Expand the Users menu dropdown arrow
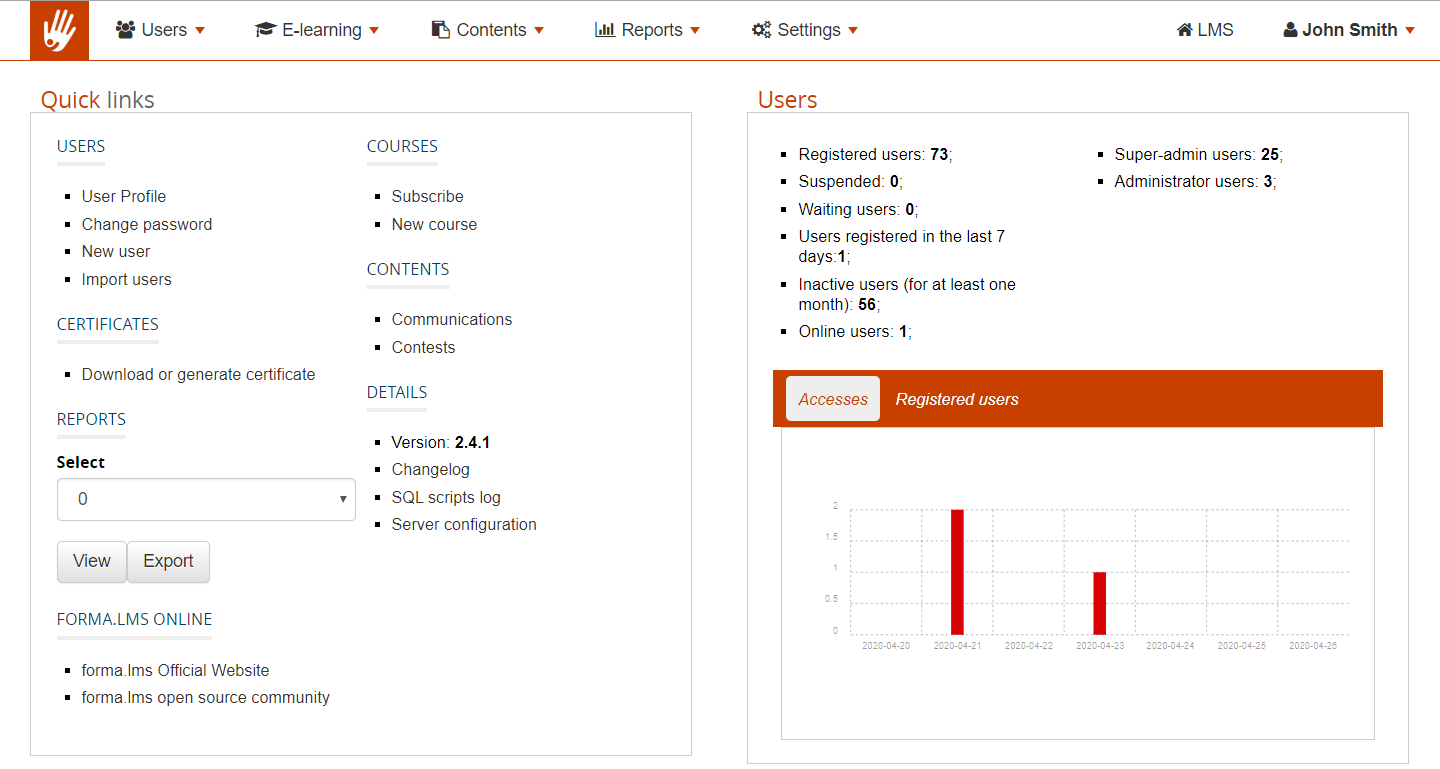The image size is (1440, 769). click(x=200, y=31)
